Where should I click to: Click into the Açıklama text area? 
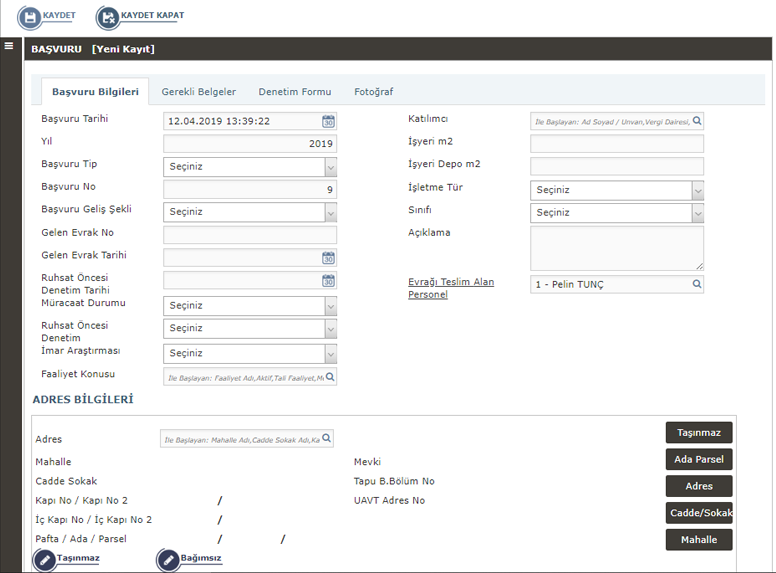616,247
